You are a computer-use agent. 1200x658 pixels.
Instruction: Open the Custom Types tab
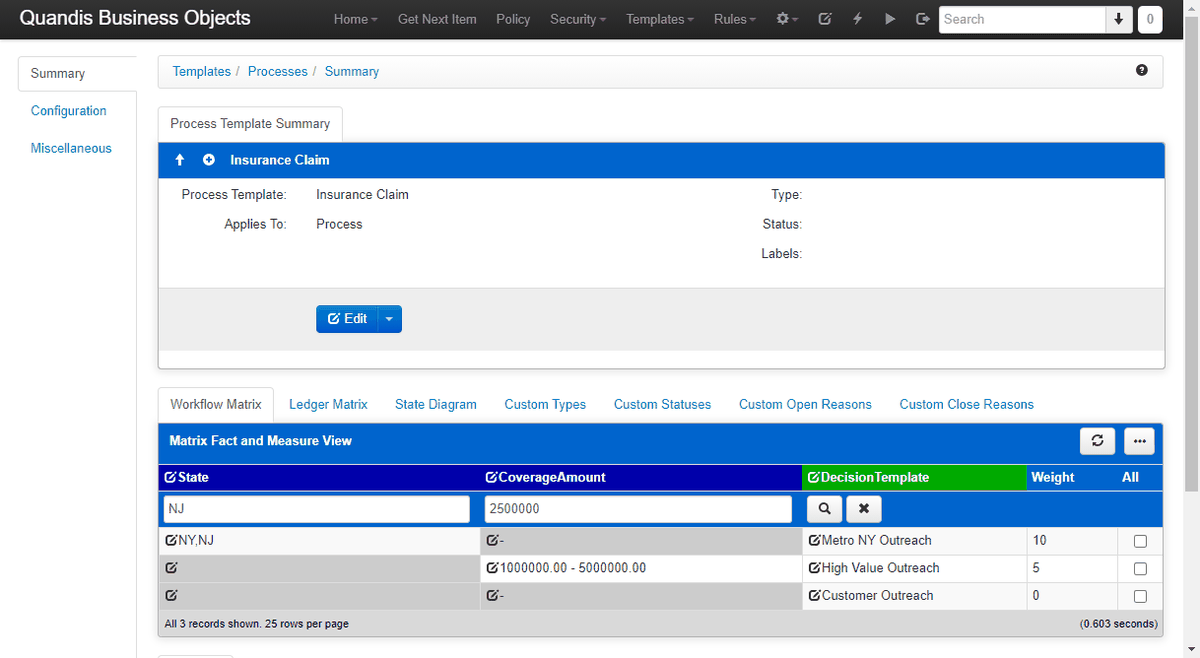545,404
